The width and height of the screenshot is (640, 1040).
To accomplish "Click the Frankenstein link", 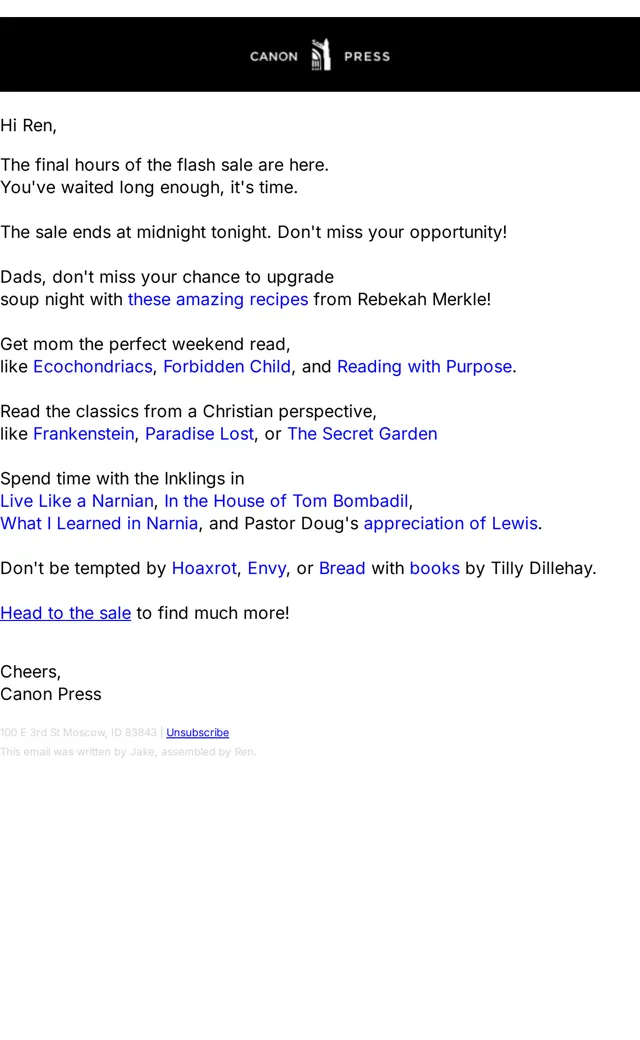I will pyautogui.click(x=84, y=434).
